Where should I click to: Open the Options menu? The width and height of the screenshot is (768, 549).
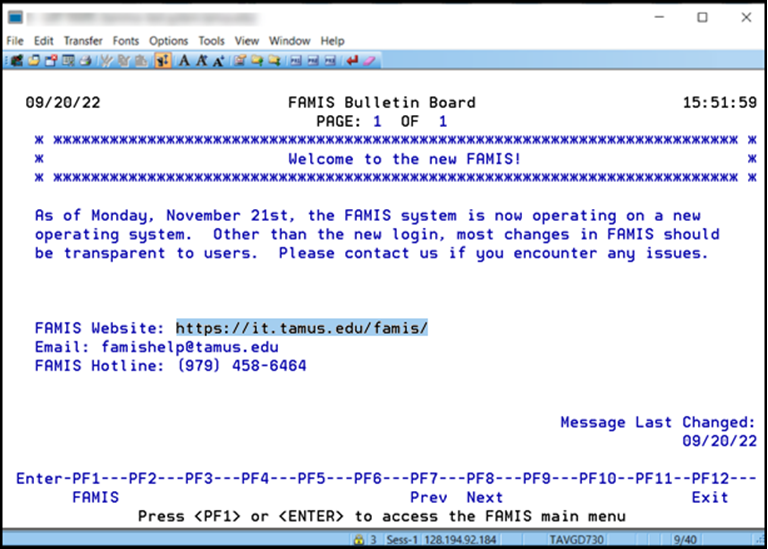168,41
